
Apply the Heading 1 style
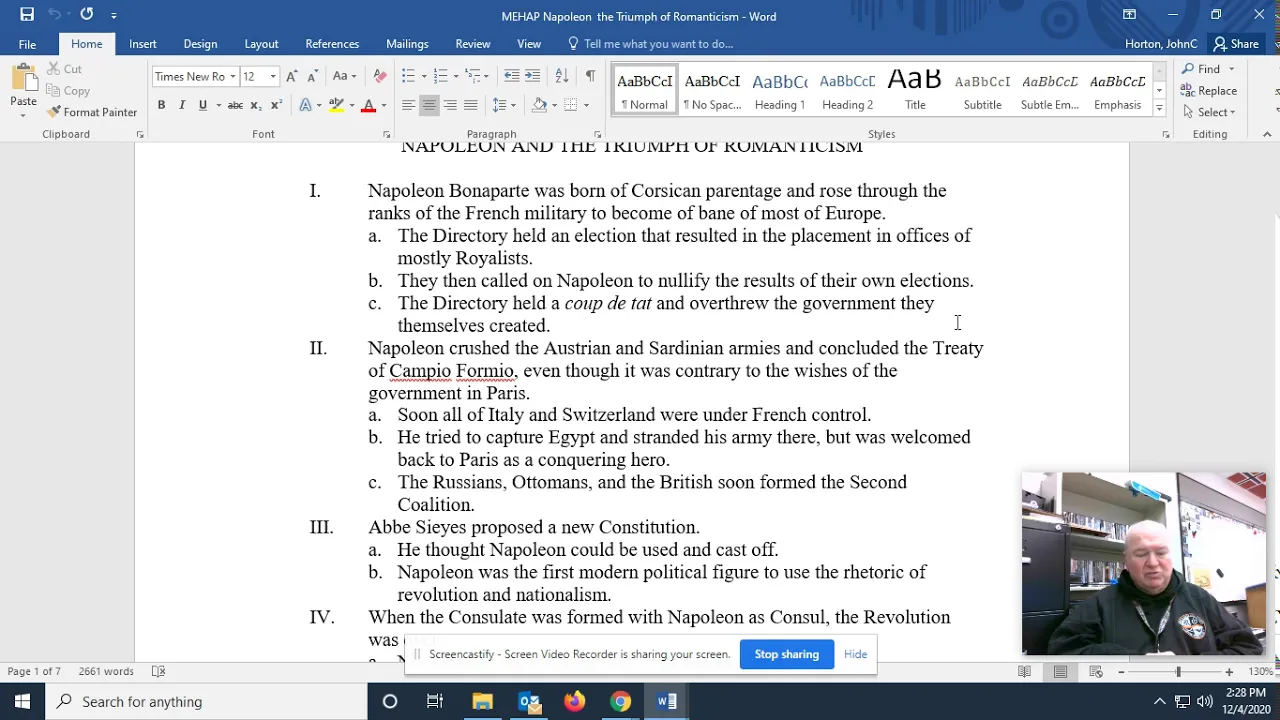780,91
